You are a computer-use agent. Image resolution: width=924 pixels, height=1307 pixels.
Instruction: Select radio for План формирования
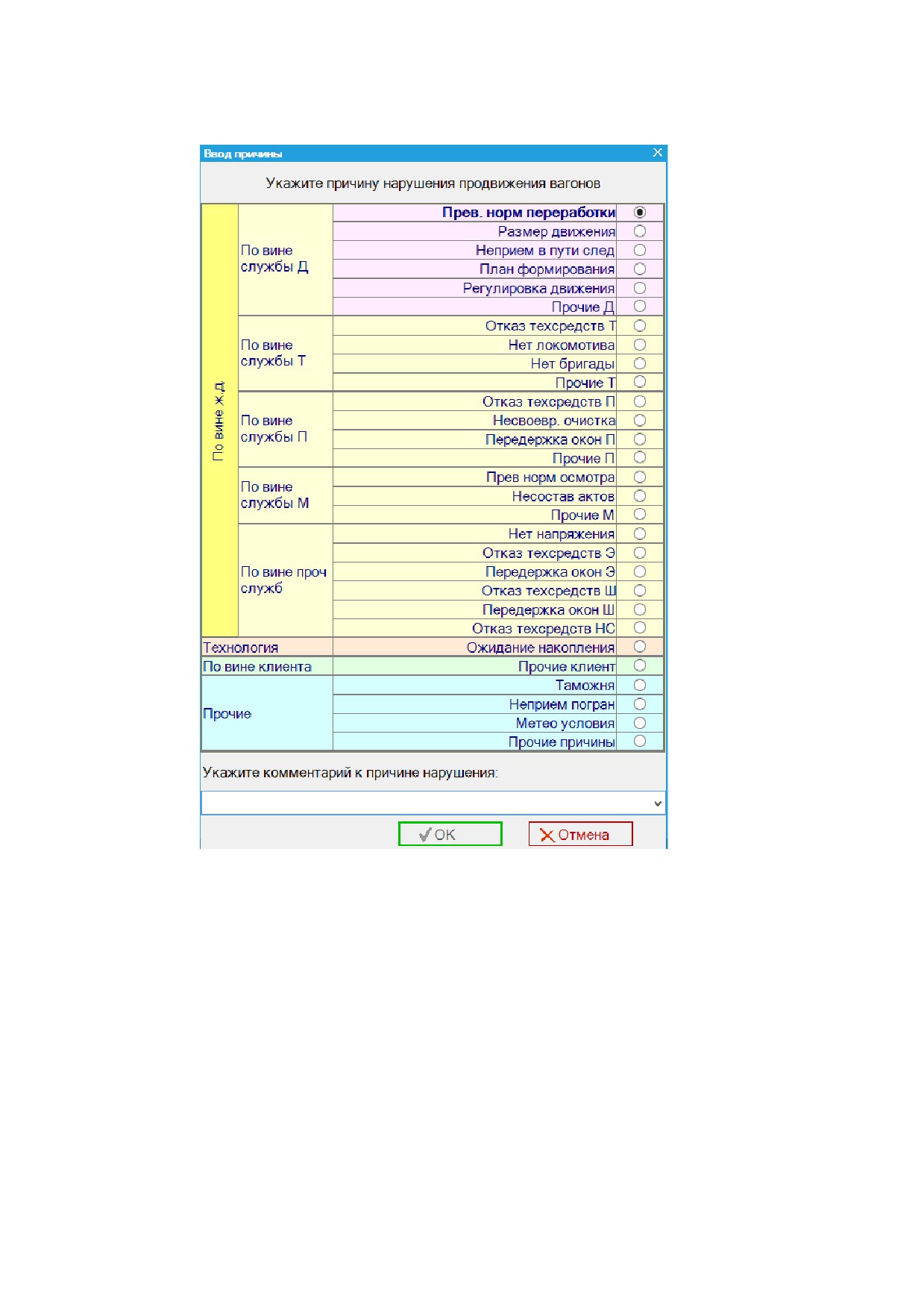coord(639,269)
